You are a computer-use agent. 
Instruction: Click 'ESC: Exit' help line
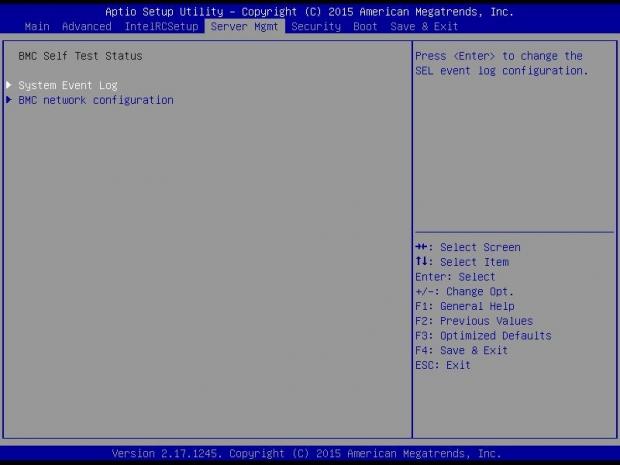[x=443, y=365]
